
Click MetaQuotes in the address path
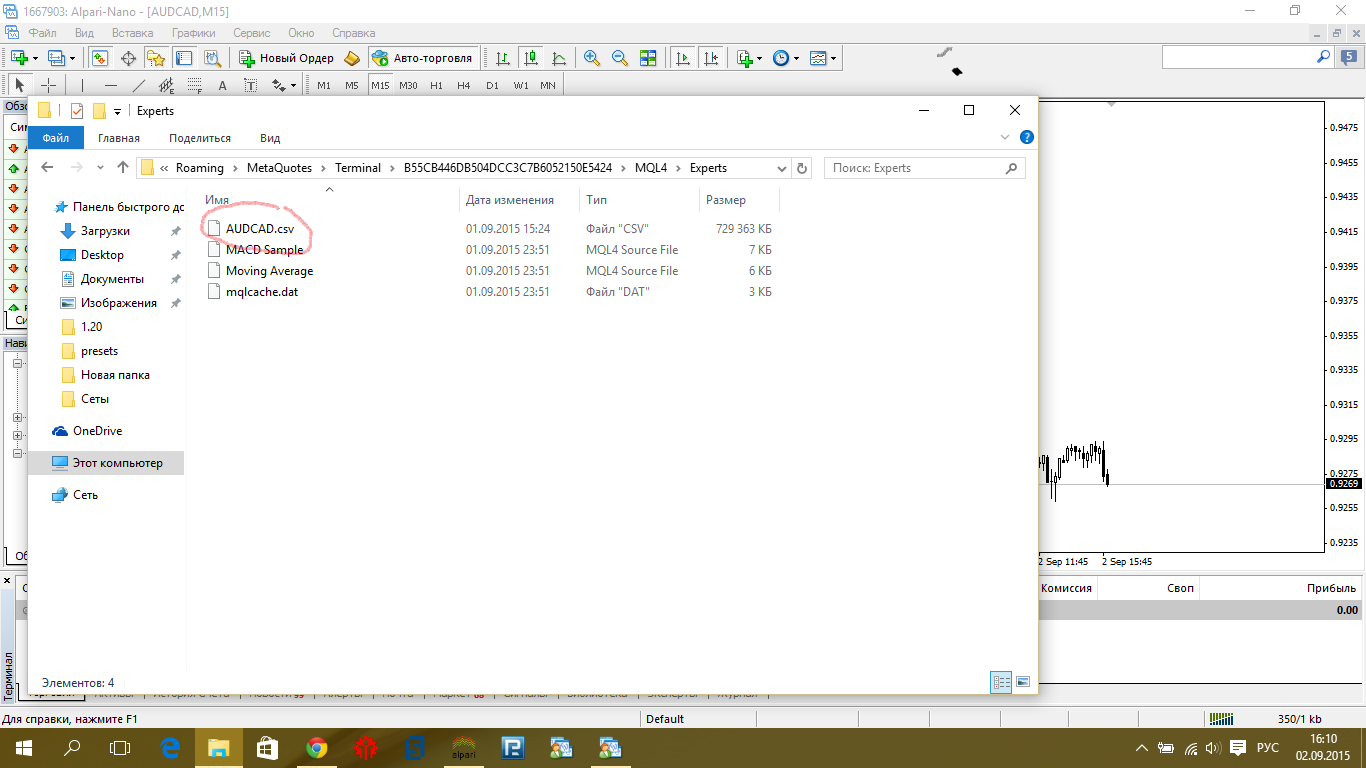[280, 168]
